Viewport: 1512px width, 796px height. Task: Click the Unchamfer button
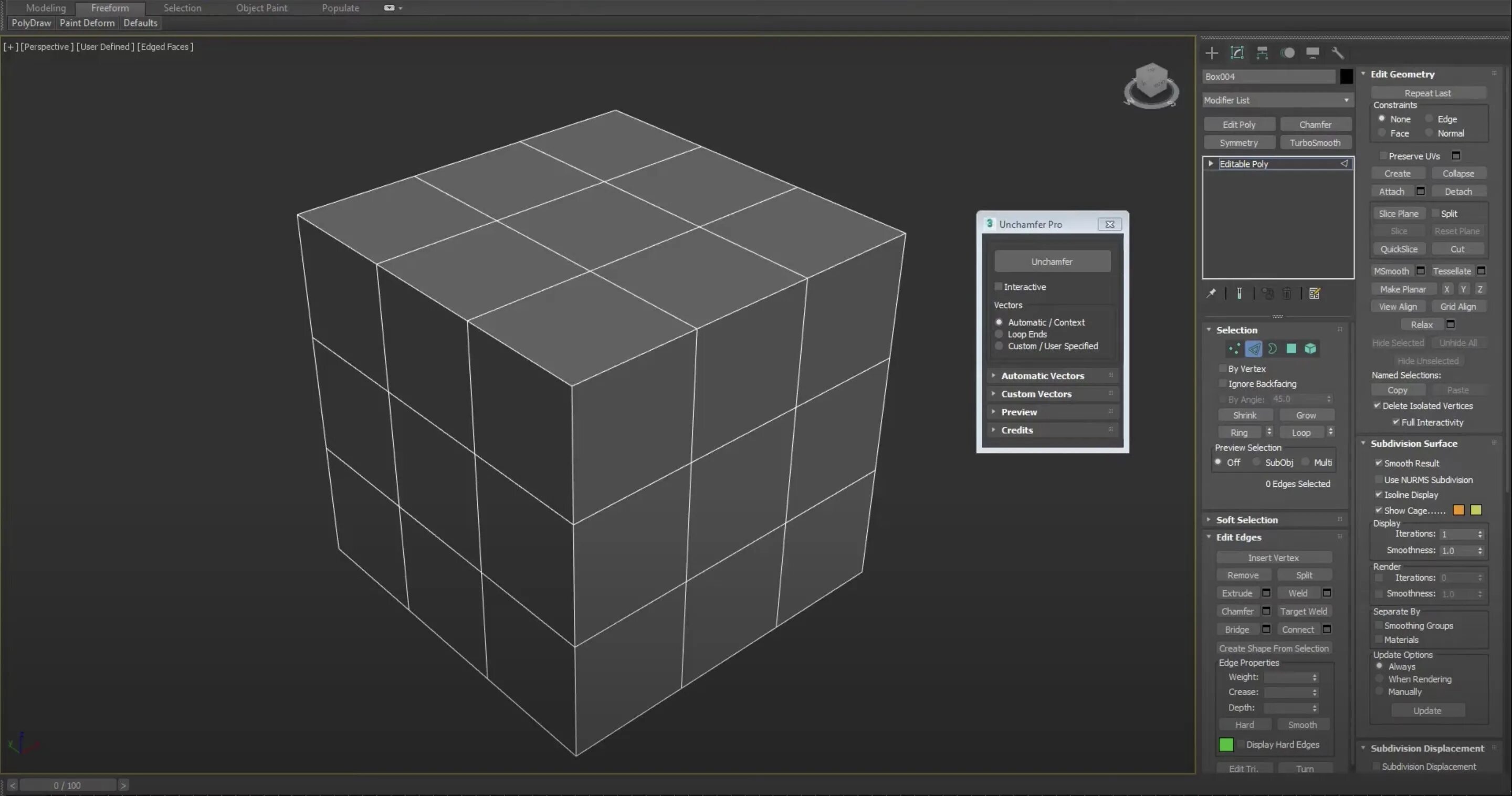click(1051, 261)
